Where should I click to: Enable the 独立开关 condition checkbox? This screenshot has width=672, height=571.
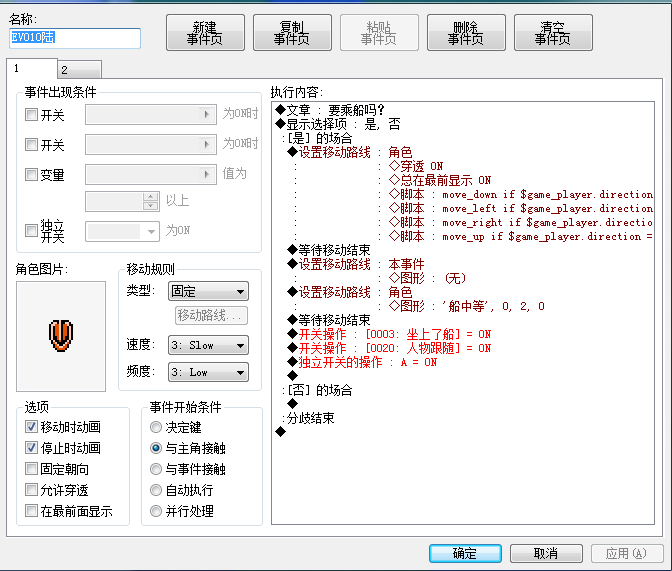tap(31, 230)
